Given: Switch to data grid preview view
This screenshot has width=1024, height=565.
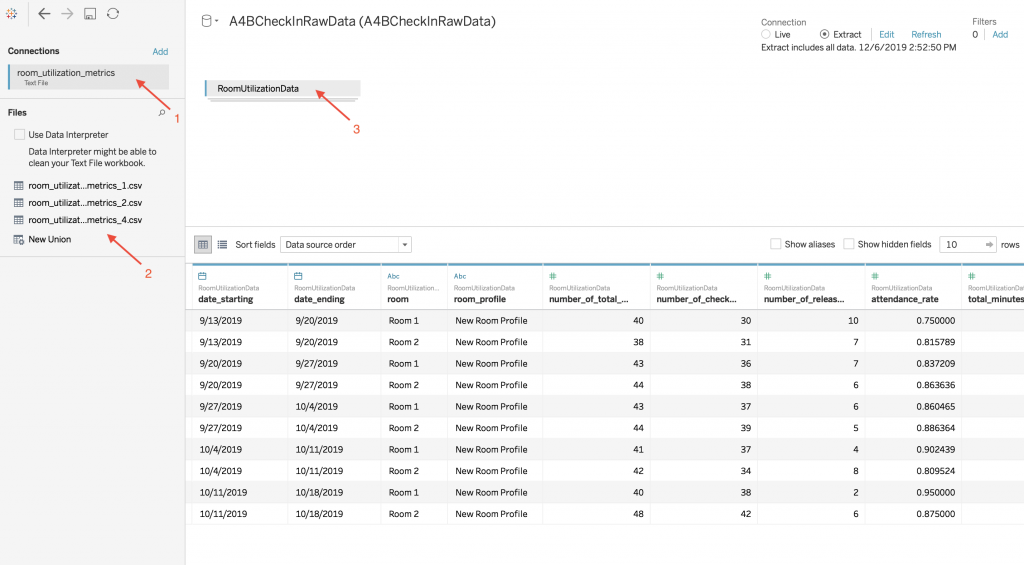Looking at the screenshot, I should click(203, 244).
